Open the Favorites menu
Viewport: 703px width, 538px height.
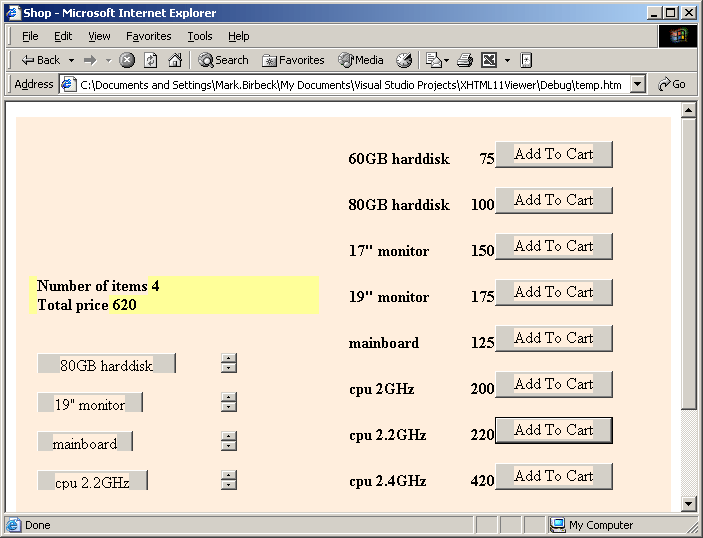148,36
